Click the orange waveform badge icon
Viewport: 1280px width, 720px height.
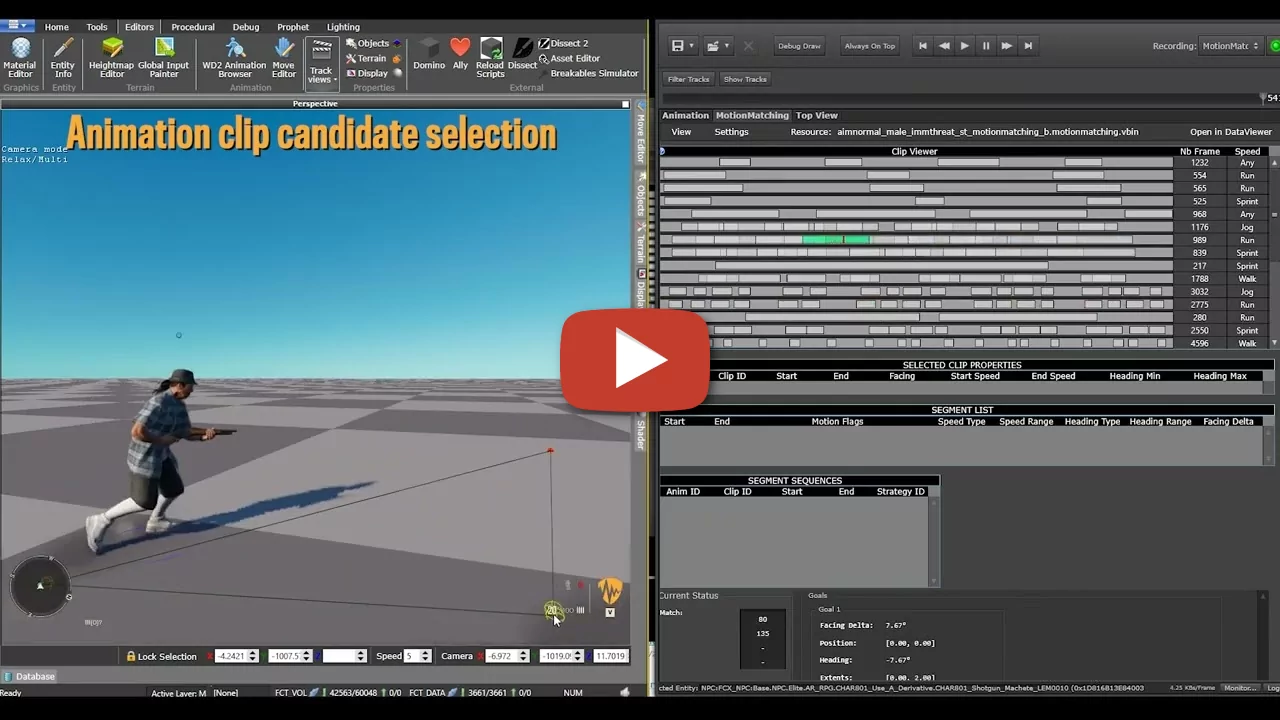point(610,590)
